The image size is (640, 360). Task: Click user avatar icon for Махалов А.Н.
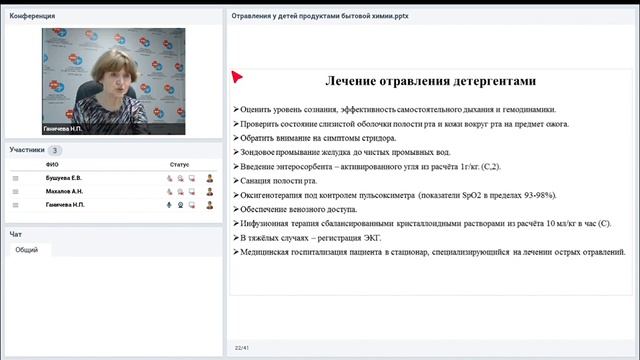point(210,191)
